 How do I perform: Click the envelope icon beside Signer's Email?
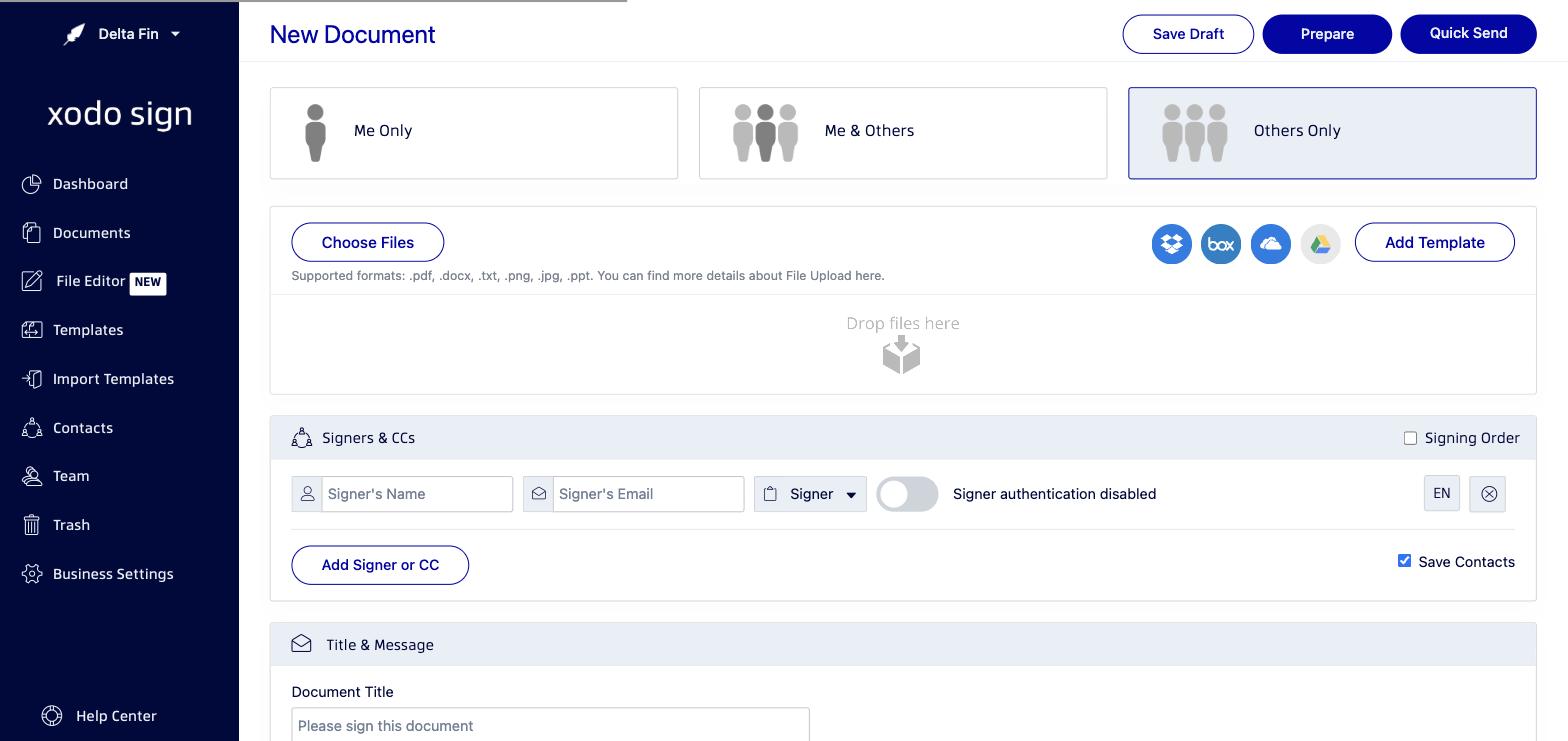(x=538, y=494)
